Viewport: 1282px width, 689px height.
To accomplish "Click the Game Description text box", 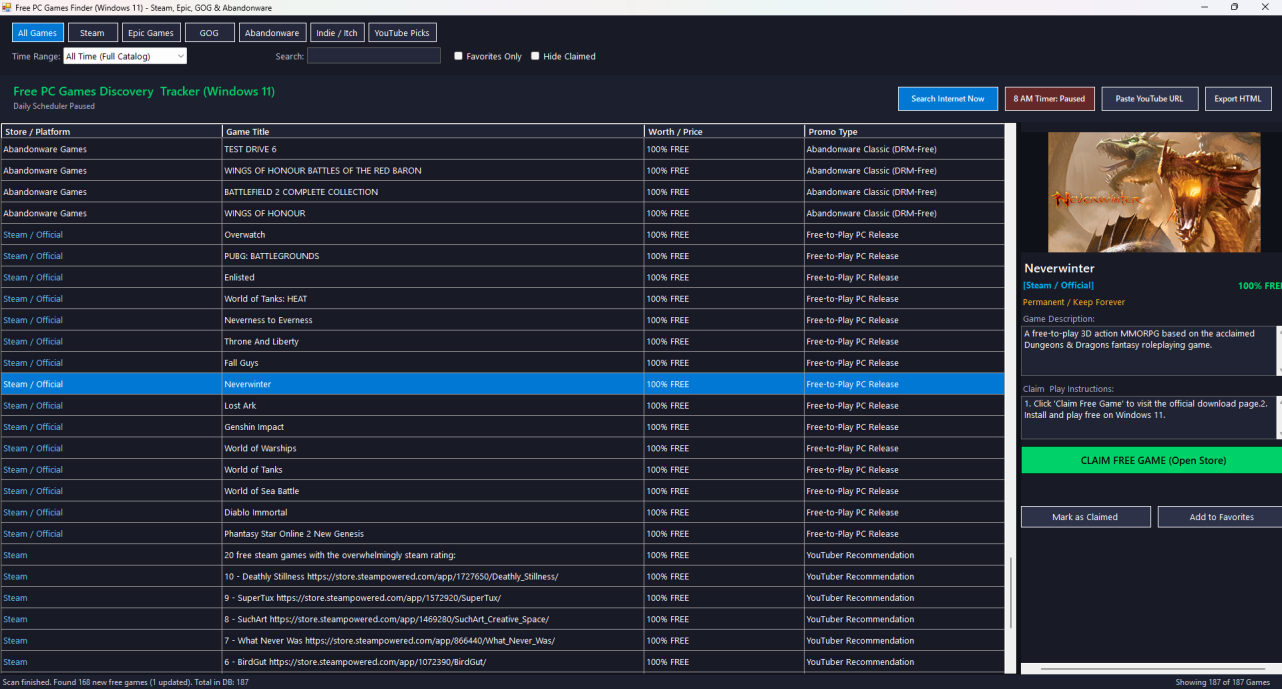I will 1149,351.
